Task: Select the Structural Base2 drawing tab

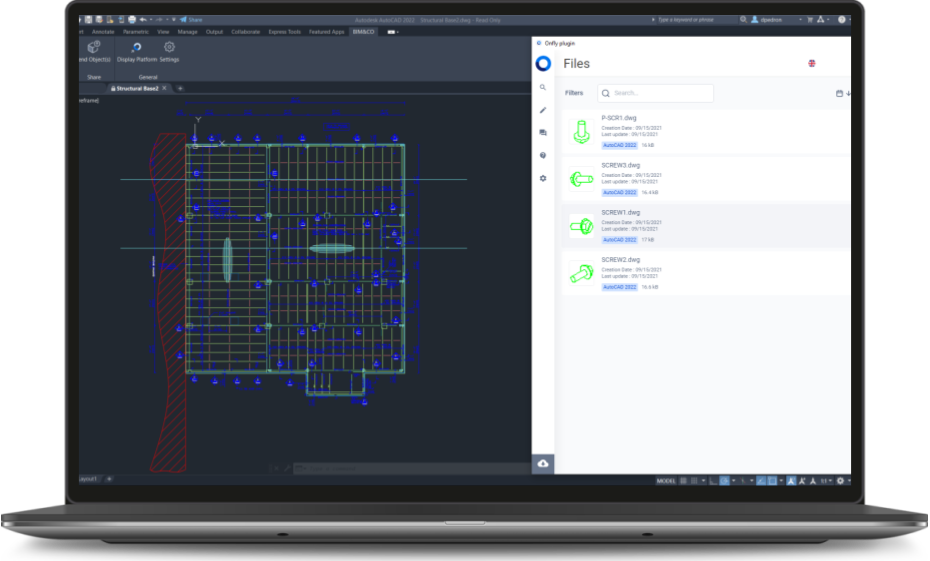Action: click(x=138, y=88)
